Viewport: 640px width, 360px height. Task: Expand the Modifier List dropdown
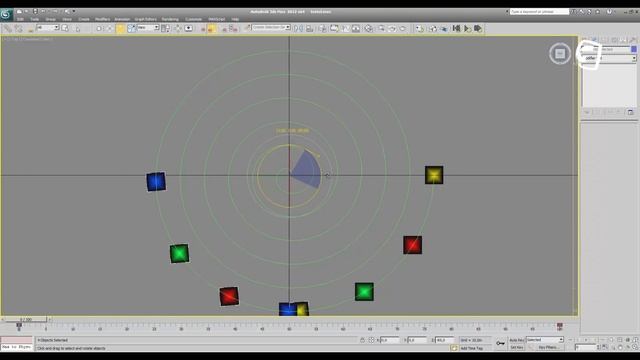click(609, 58)
